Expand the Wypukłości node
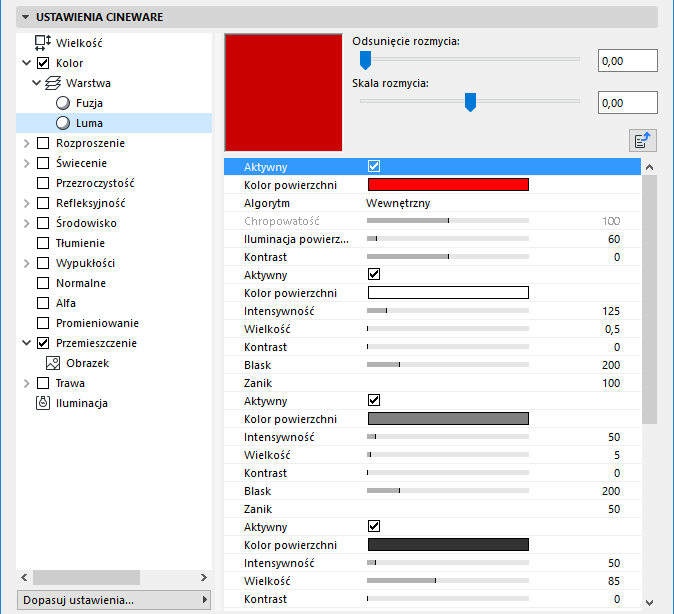674x614 pixels. tap(27, 263)
